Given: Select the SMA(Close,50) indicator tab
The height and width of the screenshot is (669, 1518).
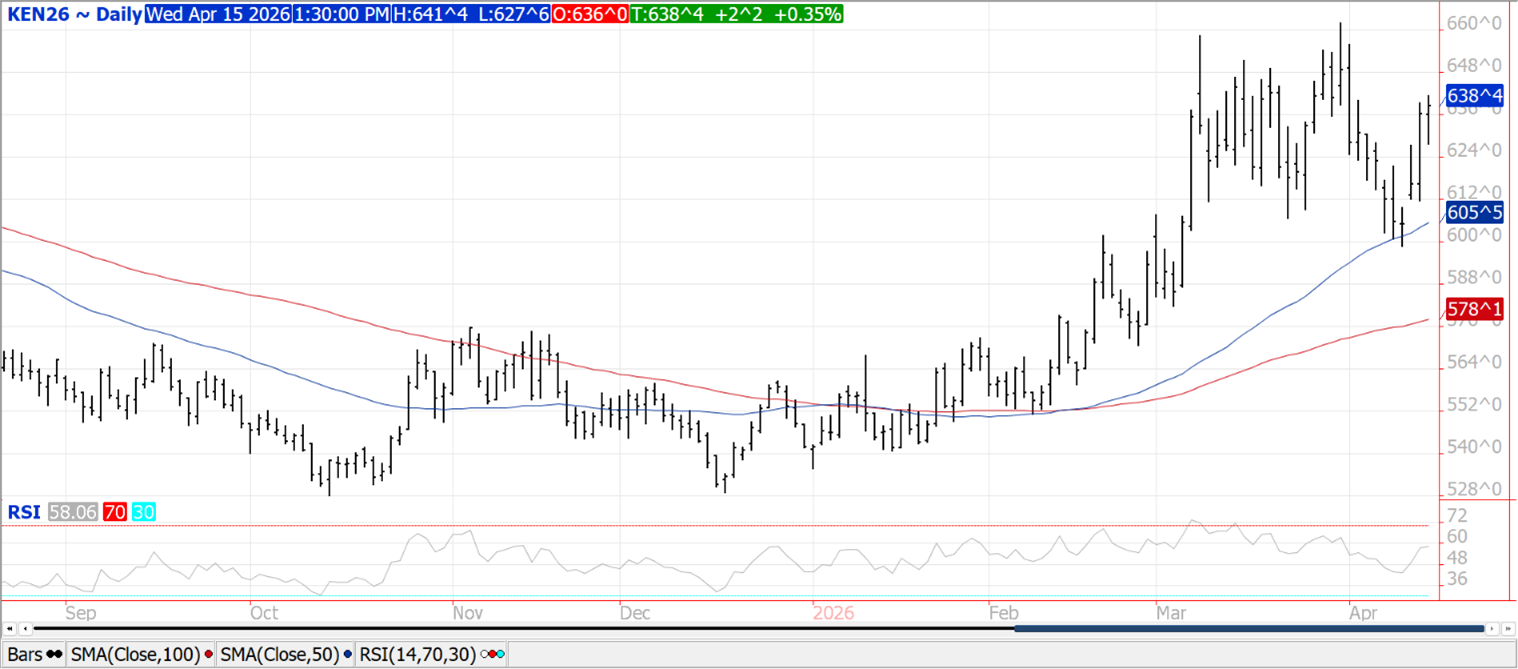Looking at the screenshot, I should [x=284, y=654].
